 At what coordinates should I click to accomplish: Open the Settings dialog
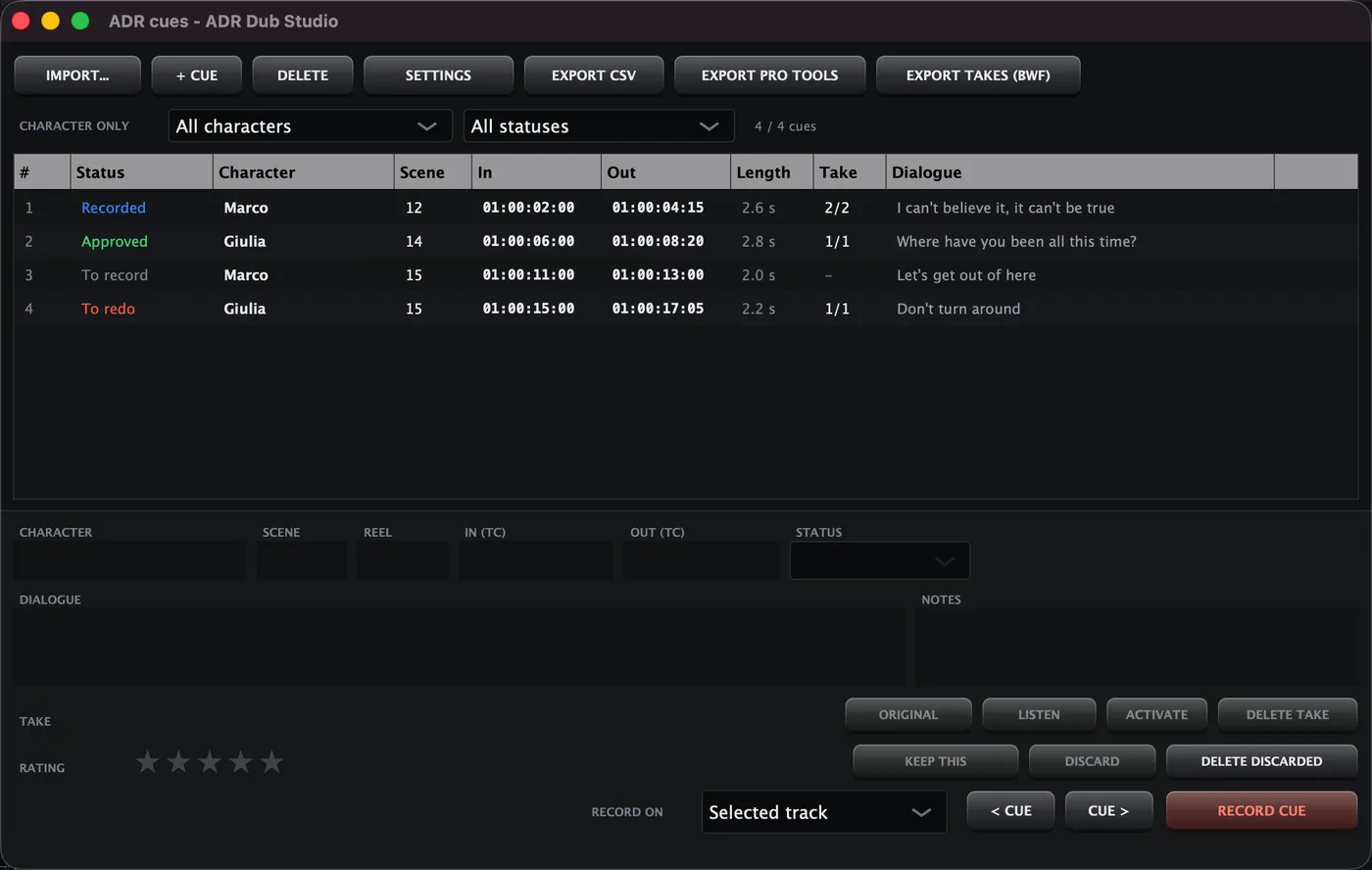438,75
